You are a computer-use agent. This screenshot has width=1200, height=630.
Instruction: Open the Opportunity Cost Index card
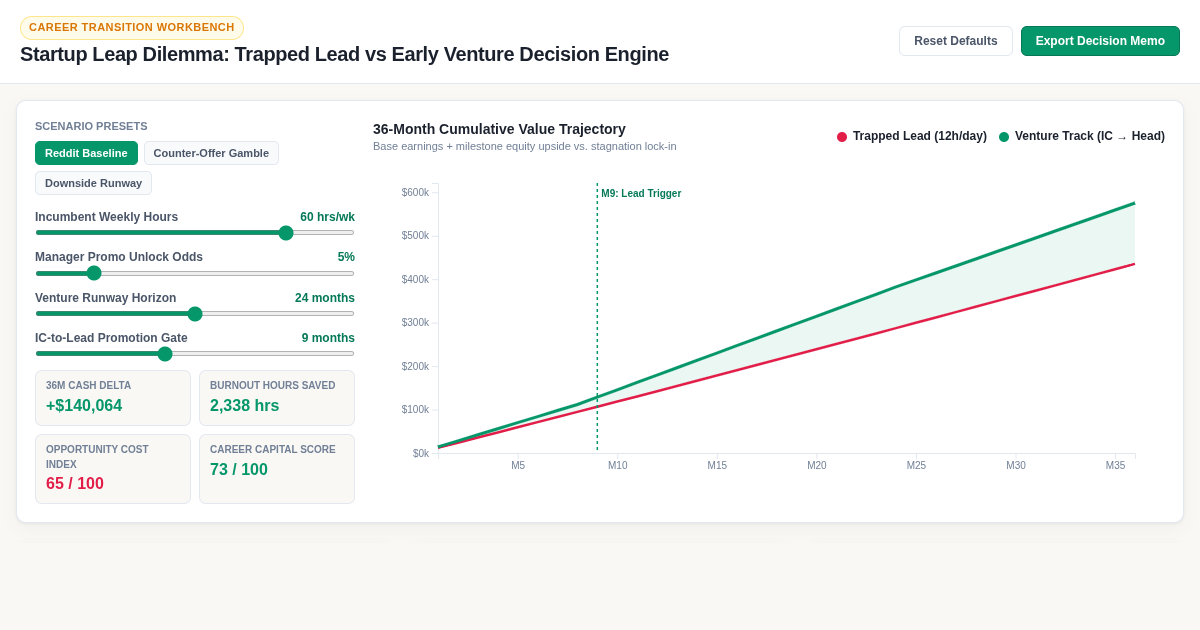113,469
